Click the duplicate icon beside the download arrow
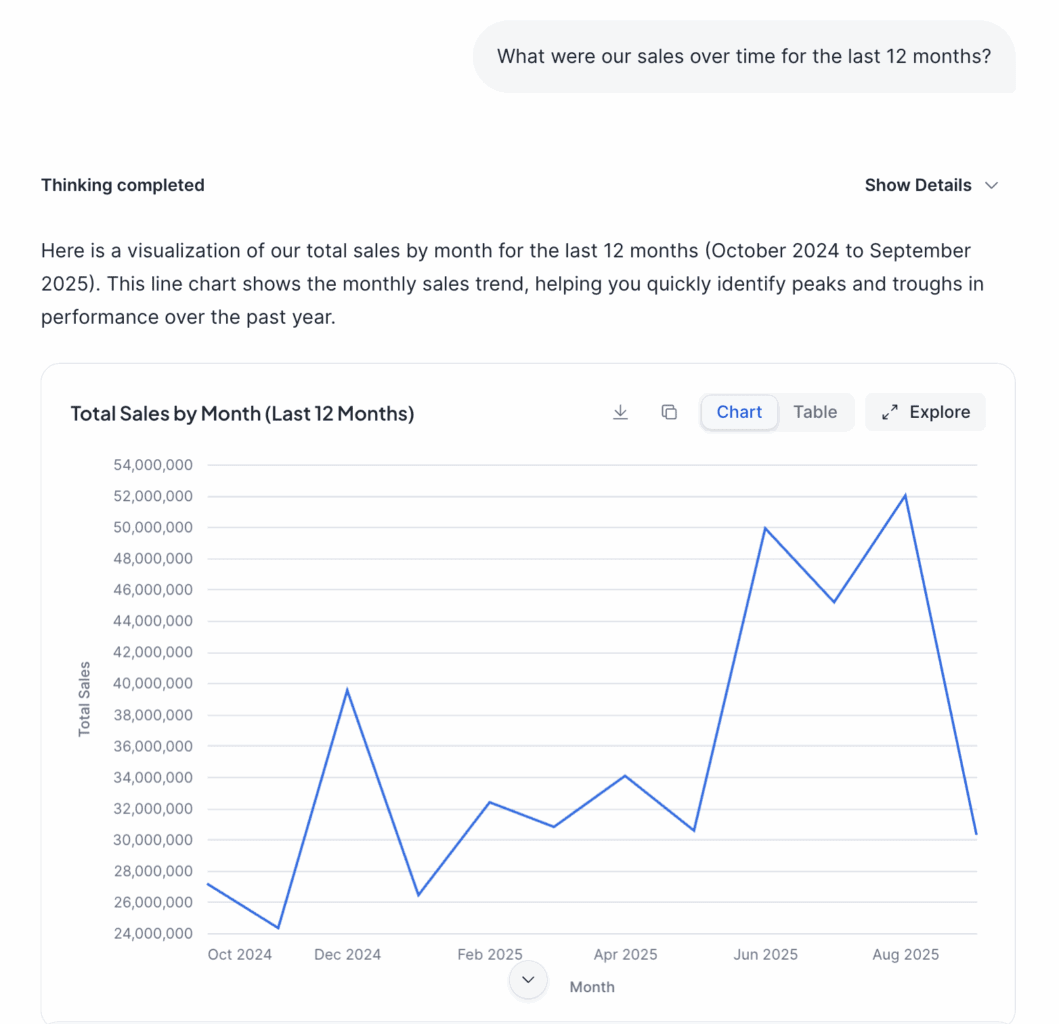The height and width of the screenshot is (1024, 1059). pyautogui.click(x=668, y=412)
